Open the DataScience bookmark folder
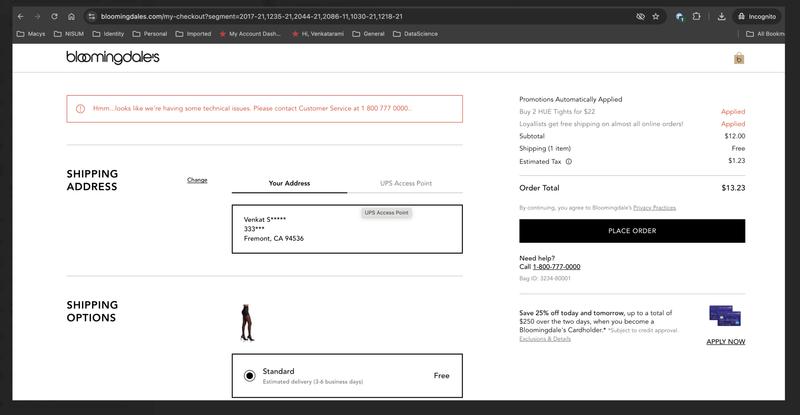Image resolution: width=800 pixels, height=415 pixels. 415,34
